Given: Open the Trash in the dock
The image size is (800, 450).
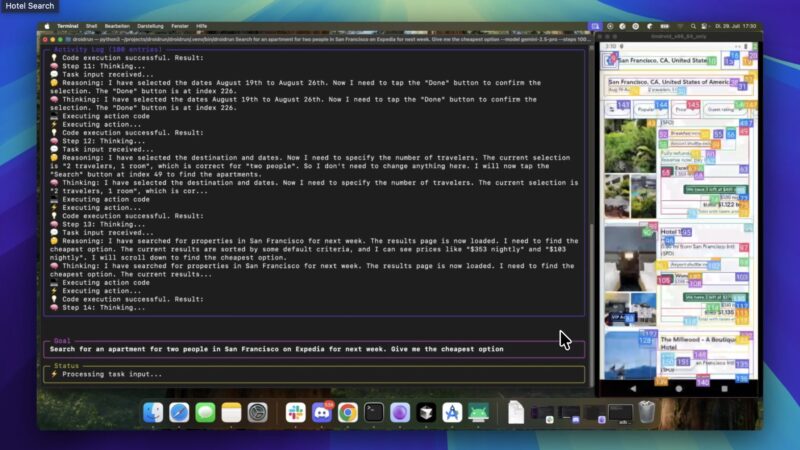Looking at the screenshot, I should (x=647, y=412).
